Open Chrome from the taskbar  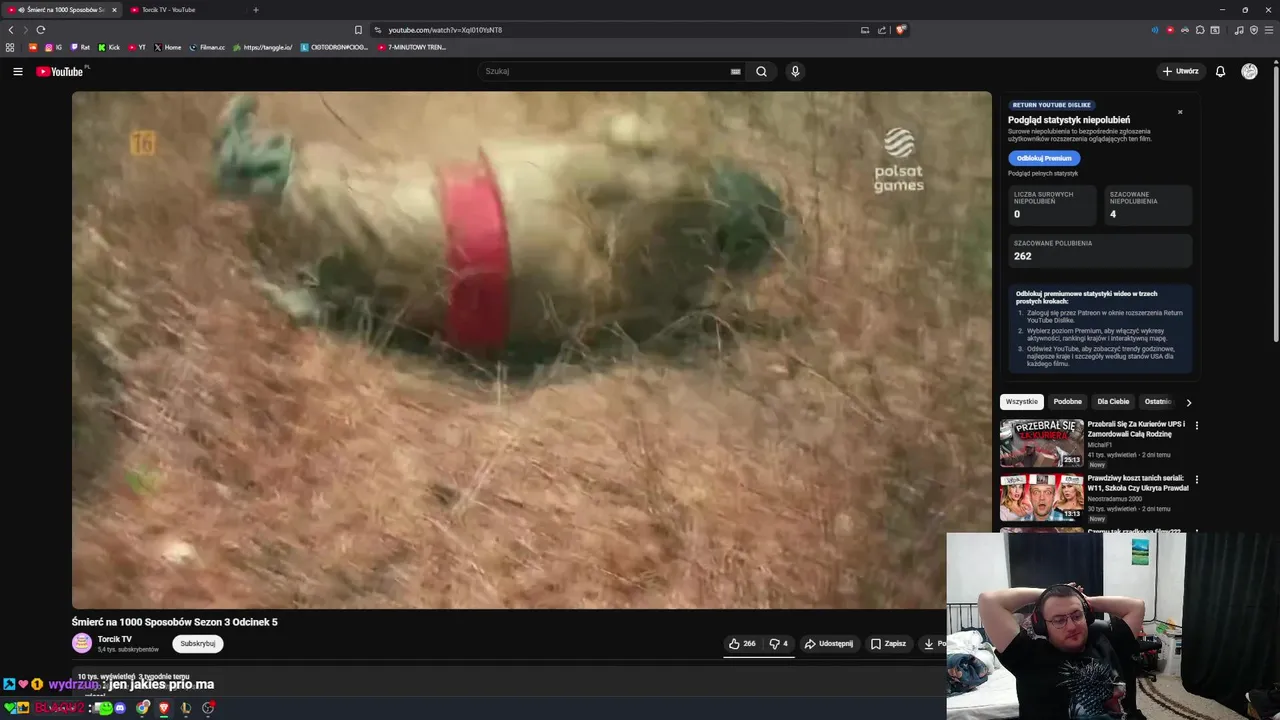point(143,708)
